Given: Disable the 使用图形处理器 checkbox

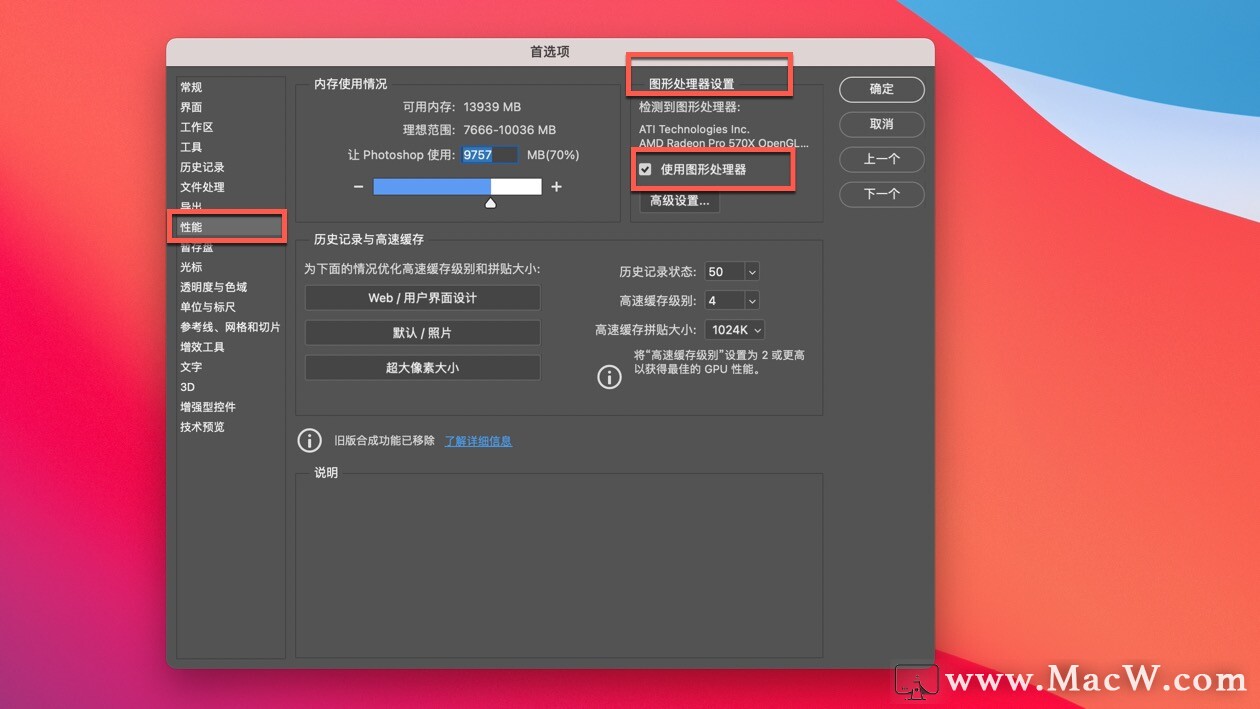Looking at the screenshot, I should pos(645,169).
